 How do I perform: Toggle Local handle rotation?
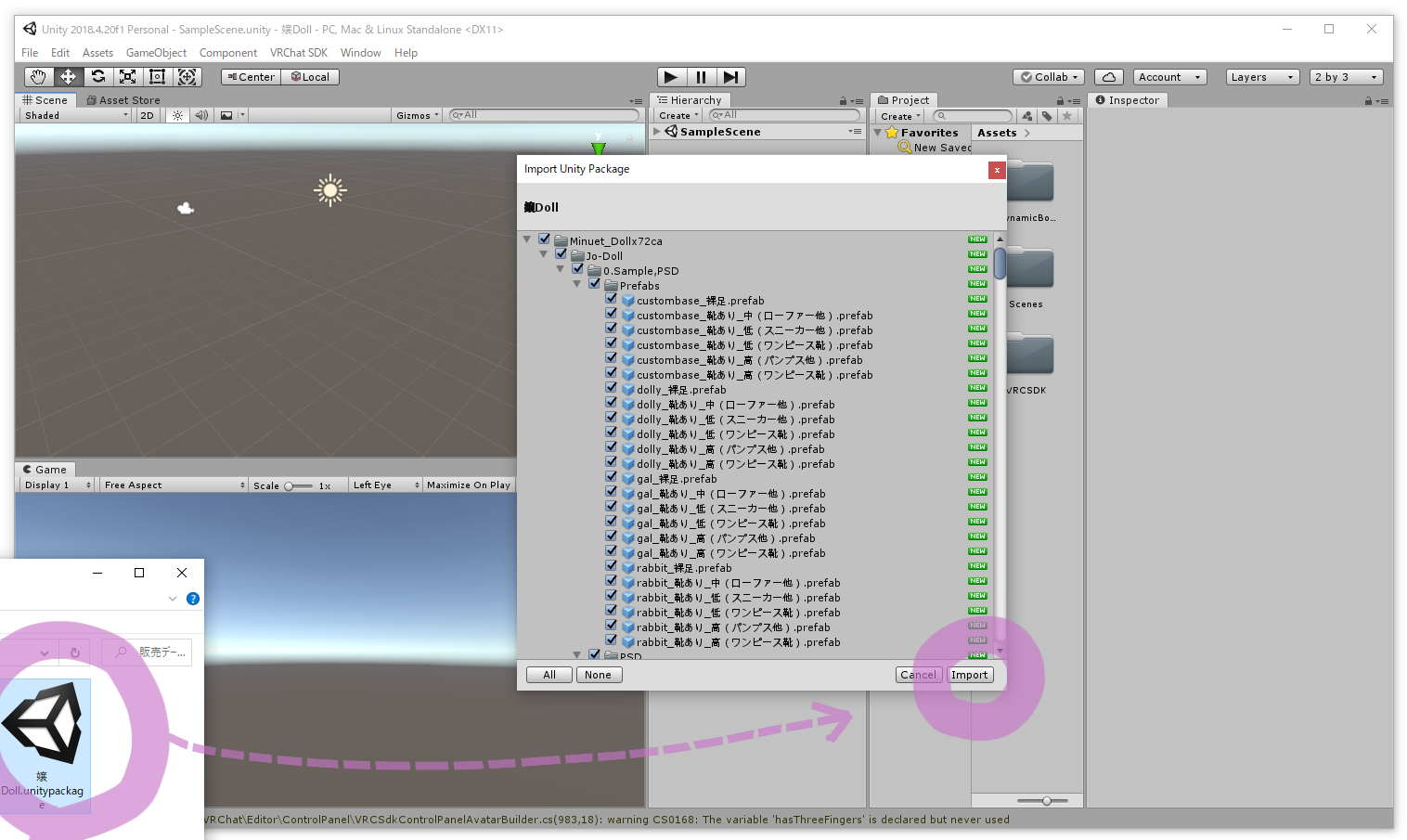(x=310, y=77)
